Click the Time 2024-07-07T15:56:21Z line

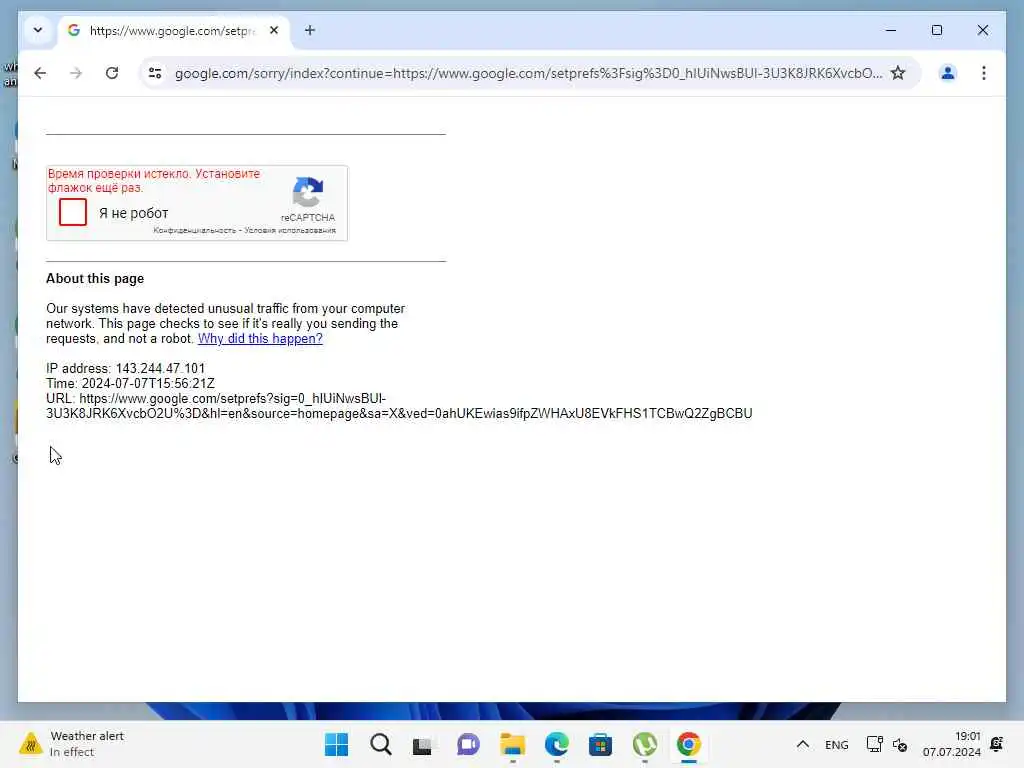pyautogui.click(x=130, y=383)
